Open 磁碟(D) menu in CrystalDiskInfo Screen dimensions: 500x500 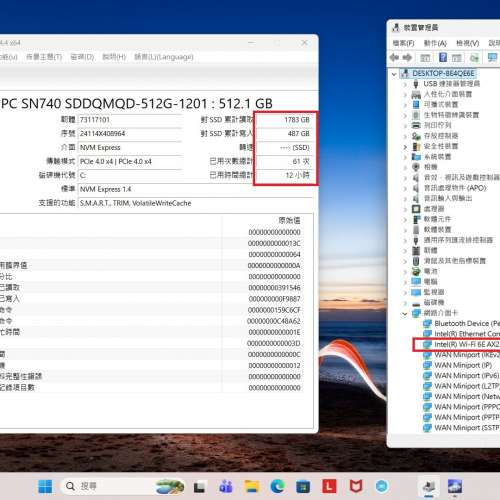click(x=82, y=57)
